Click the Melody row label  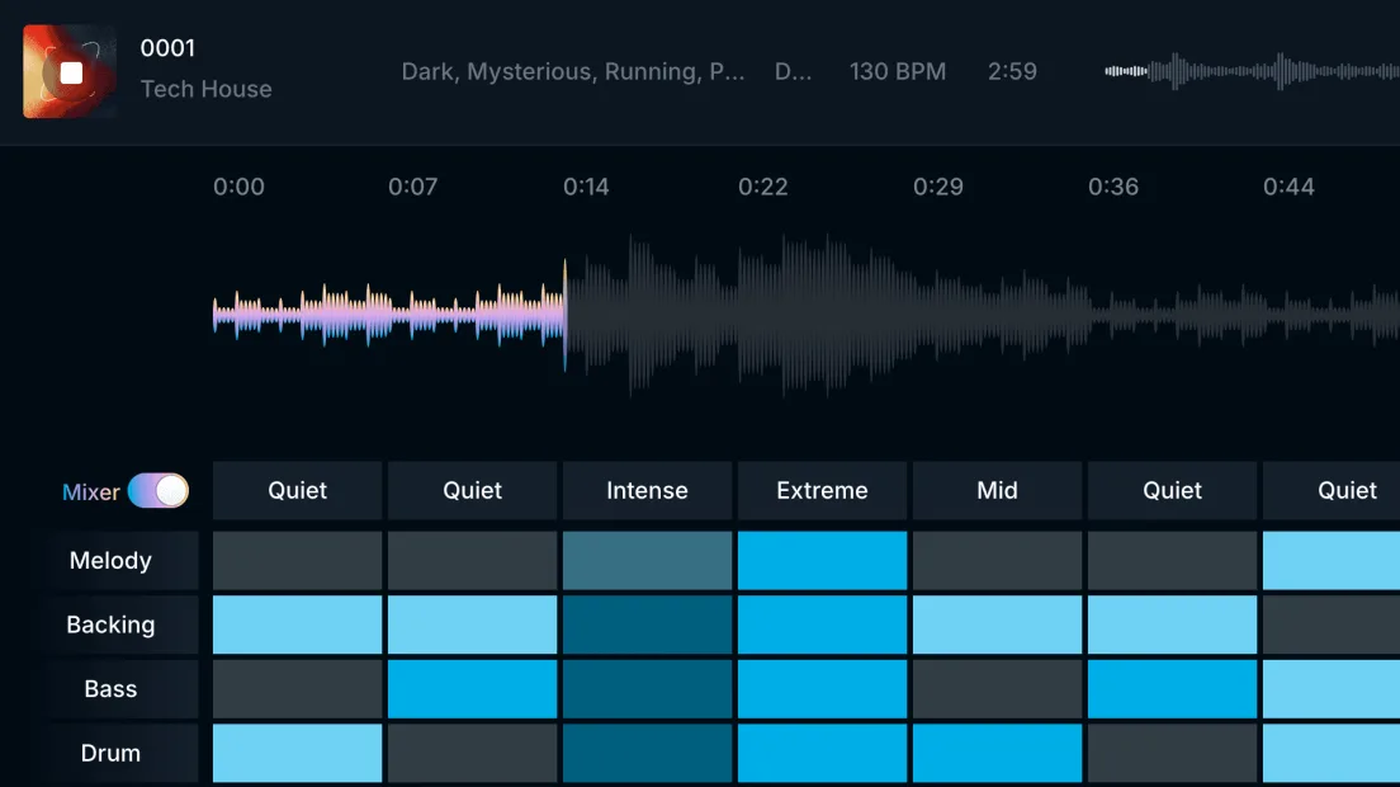tap(110, 561)
